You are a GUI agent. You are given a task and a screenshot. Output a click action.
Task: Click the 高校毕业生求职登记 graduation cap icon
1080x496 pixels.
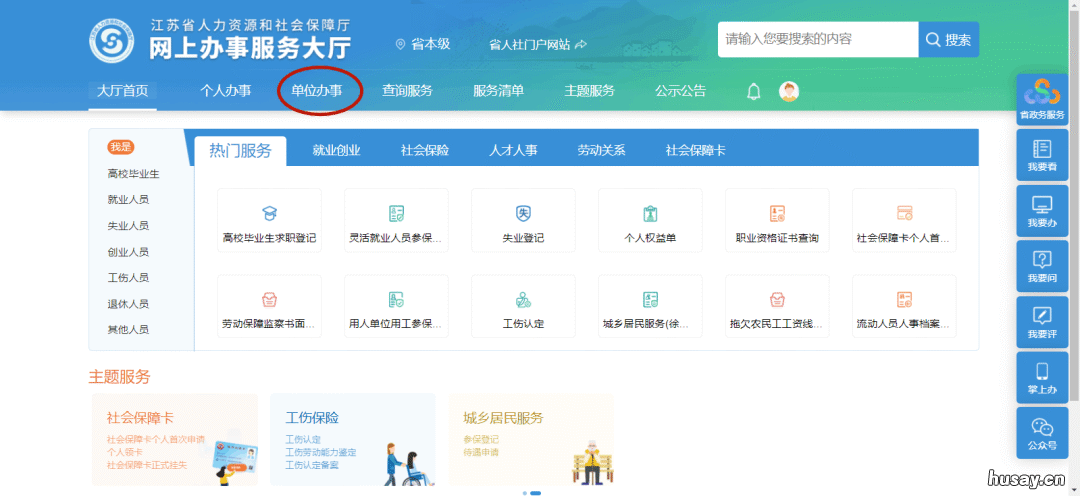(x=269, y=213)
